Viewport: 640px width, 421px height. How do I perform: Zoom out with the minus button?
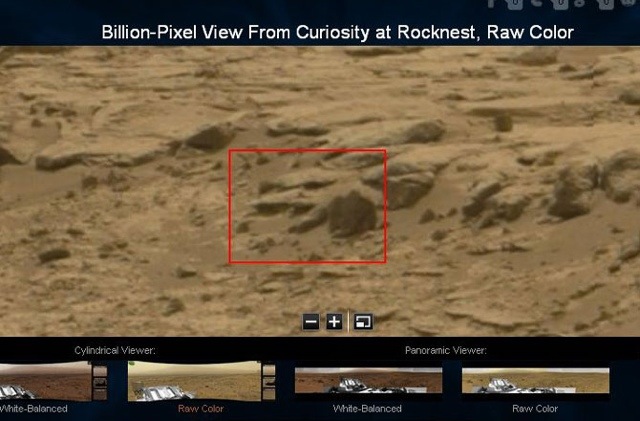pos(311,322)
